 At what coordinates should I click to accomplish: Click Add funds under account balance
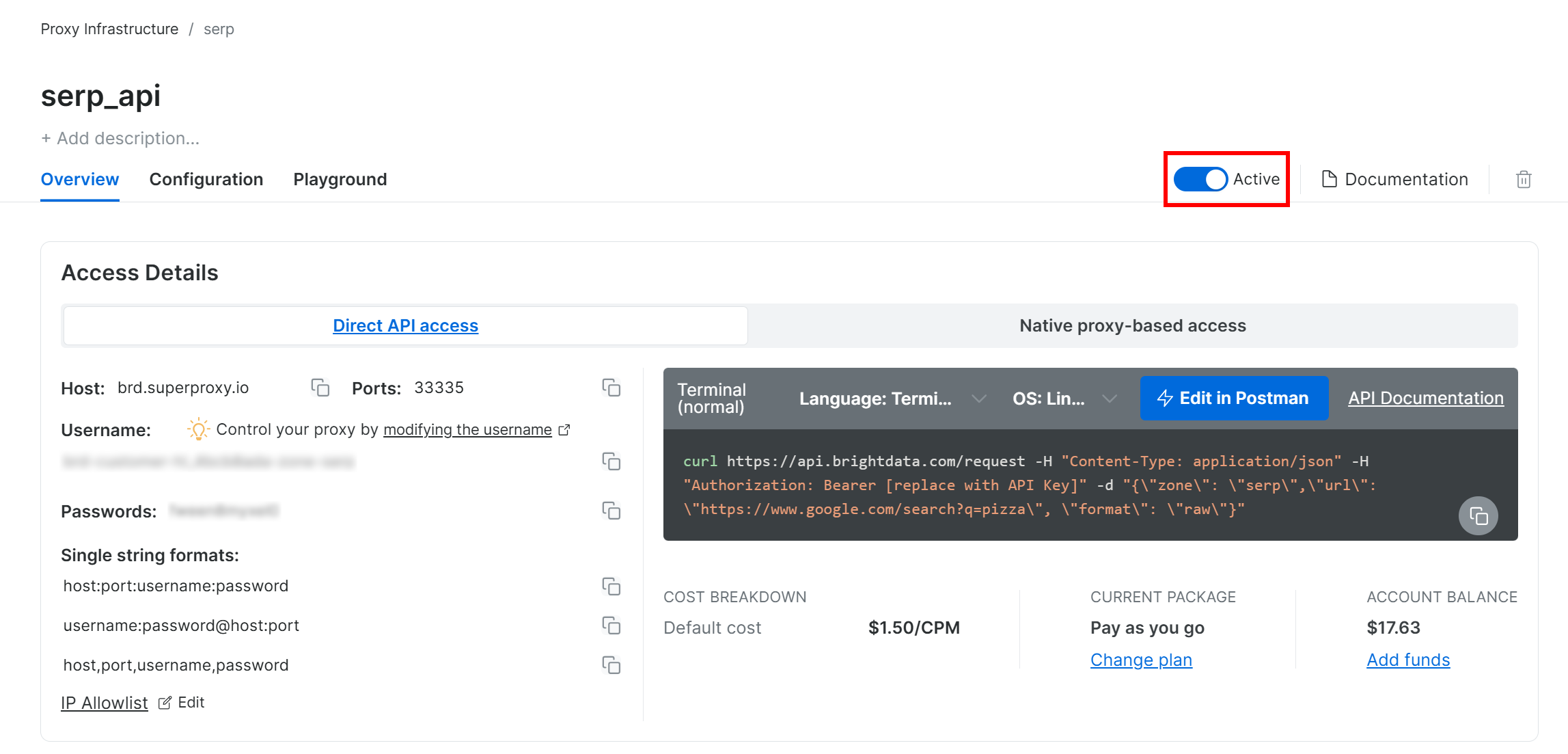click(1408, 660)
